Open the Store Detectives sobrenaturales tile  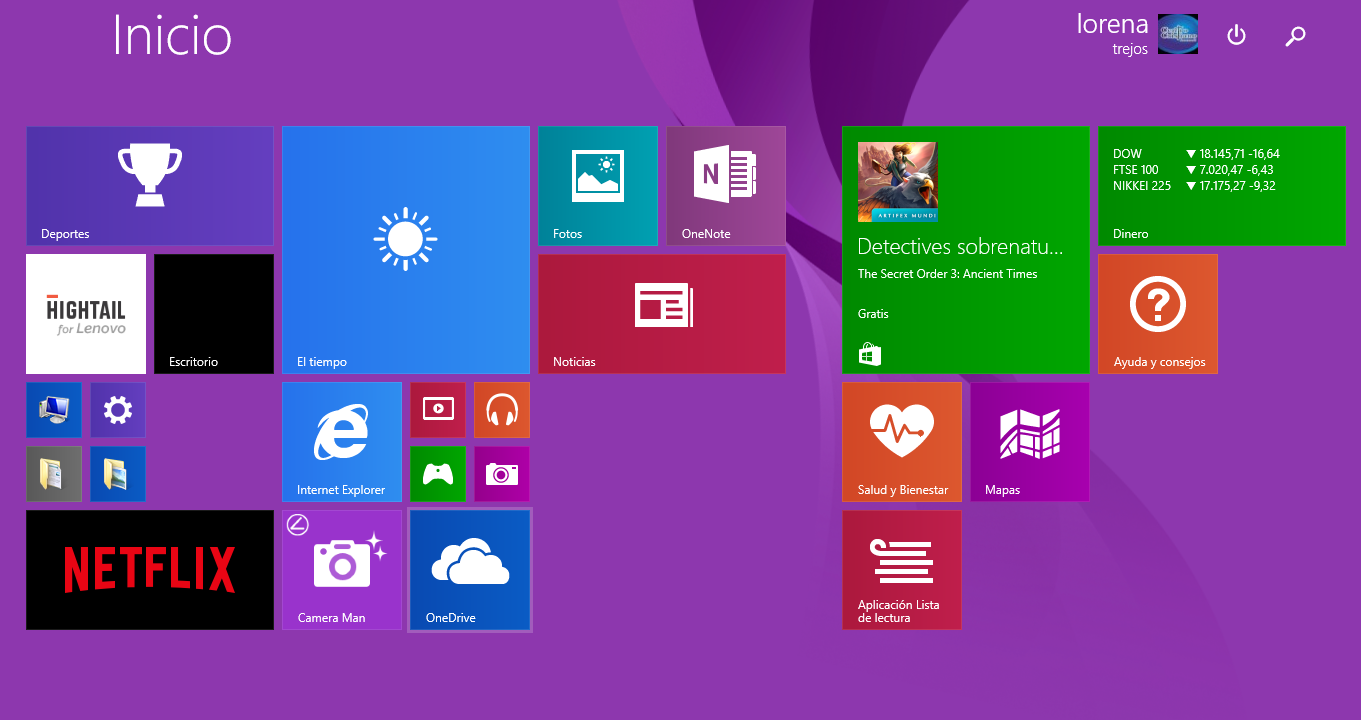click(966, 250)
